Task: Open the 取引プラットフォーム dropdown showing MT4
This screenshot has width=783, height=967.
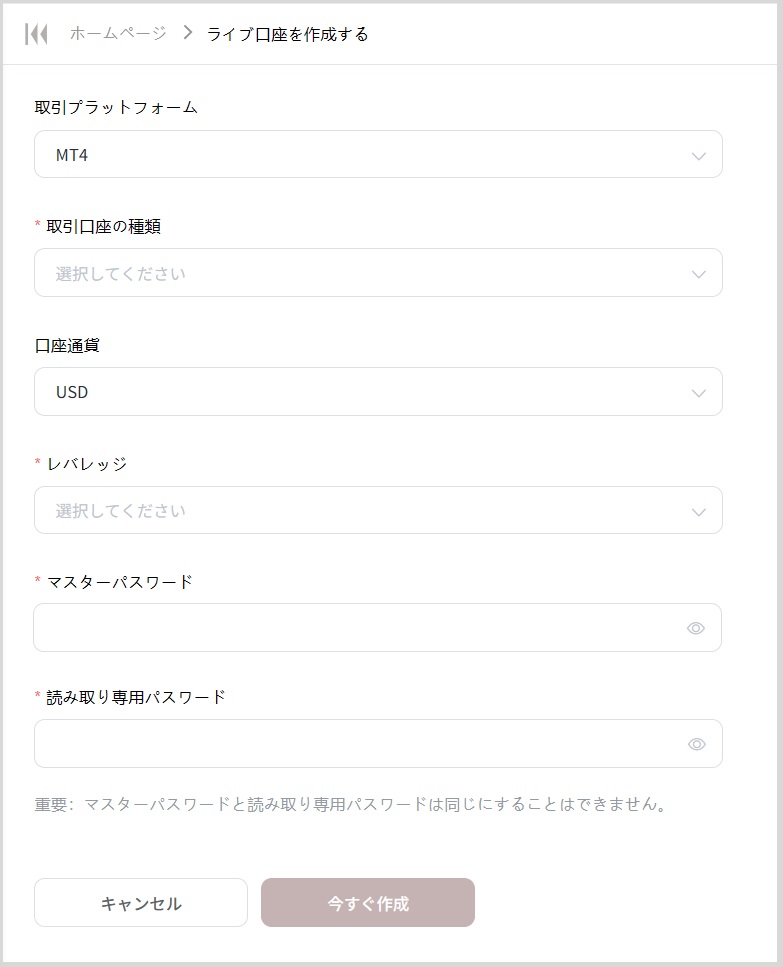Action: (360, 155)
